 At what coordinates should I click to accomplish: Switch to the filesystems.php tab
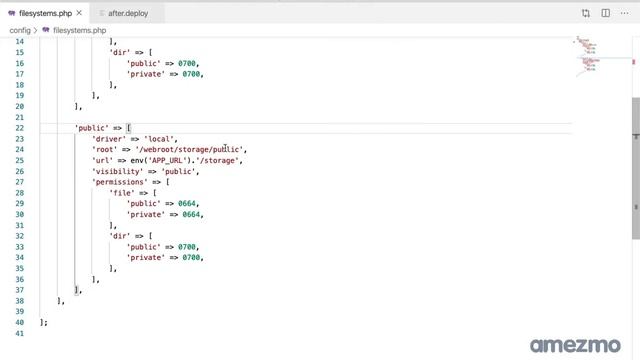45,13
